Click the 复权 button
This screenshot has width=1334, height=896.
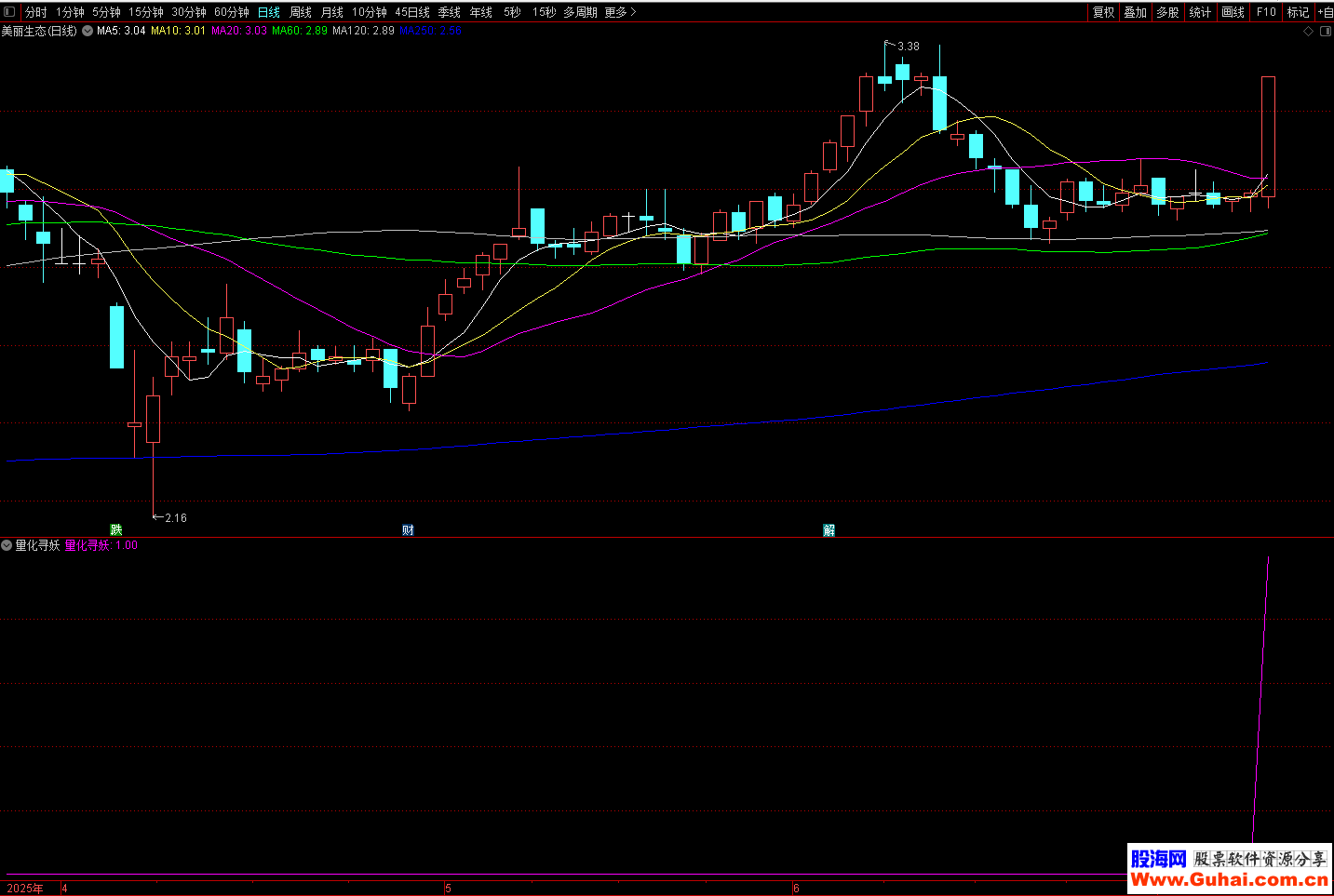(x=1104, y=12)
